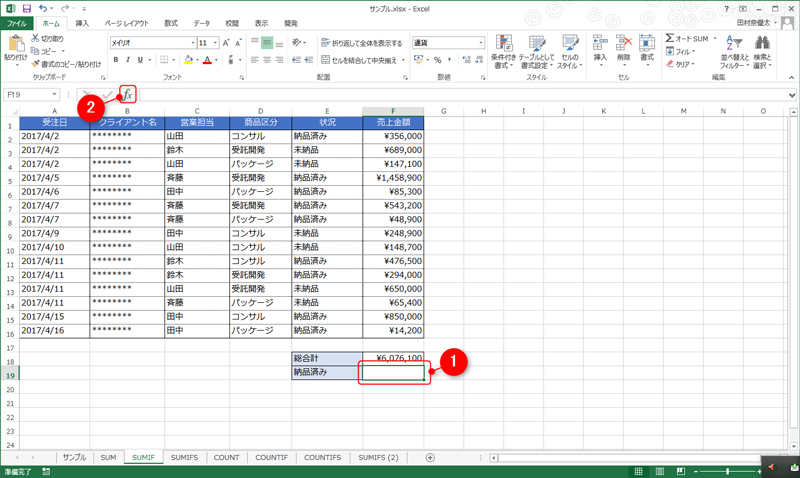Toggle Middle vertical alignment
The image size is (800, 478).
coord(267,43)
